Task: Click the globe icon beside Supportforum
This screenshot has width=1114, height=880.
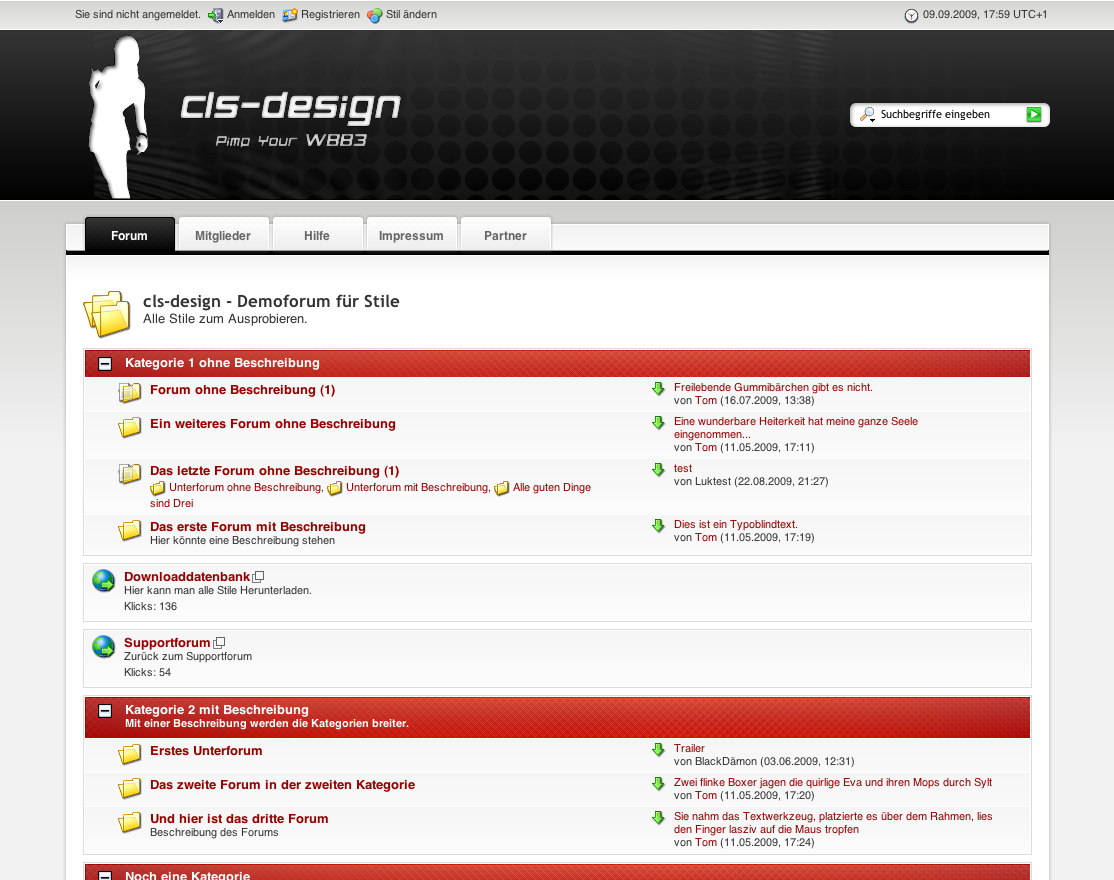Action: (x=104, y=647)
